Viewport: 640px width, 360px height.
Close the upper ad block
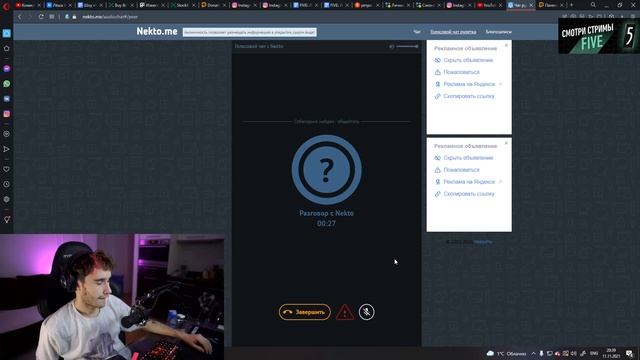click(x=507, y=45)
